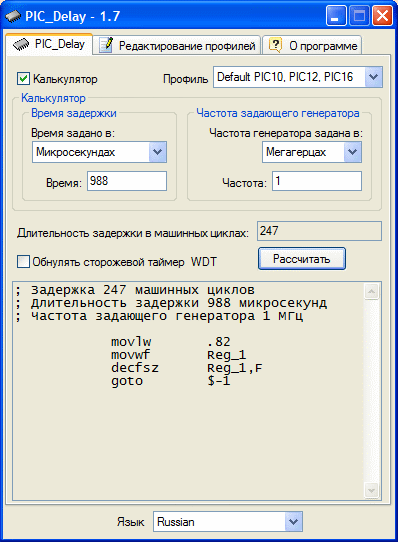Click the notepad pencil icon on profiles tab
The width and height of the screenshot is (398, 542).
(106, 45)
